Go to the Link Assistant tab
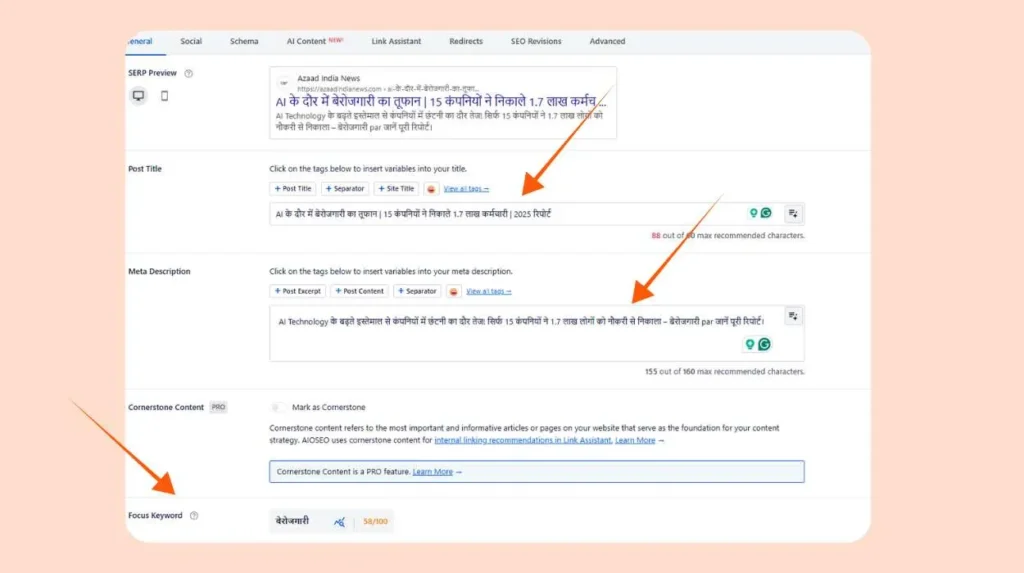 pyautogui.click(x=397, y=41)
